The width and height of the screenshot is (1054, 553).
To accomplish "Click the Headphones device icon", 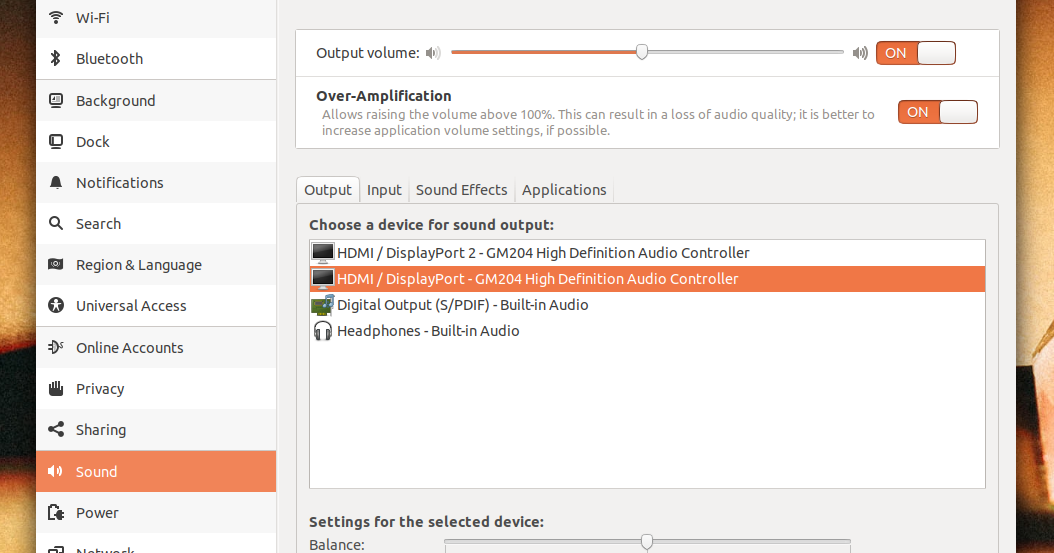I will click(x=322, y=331).
